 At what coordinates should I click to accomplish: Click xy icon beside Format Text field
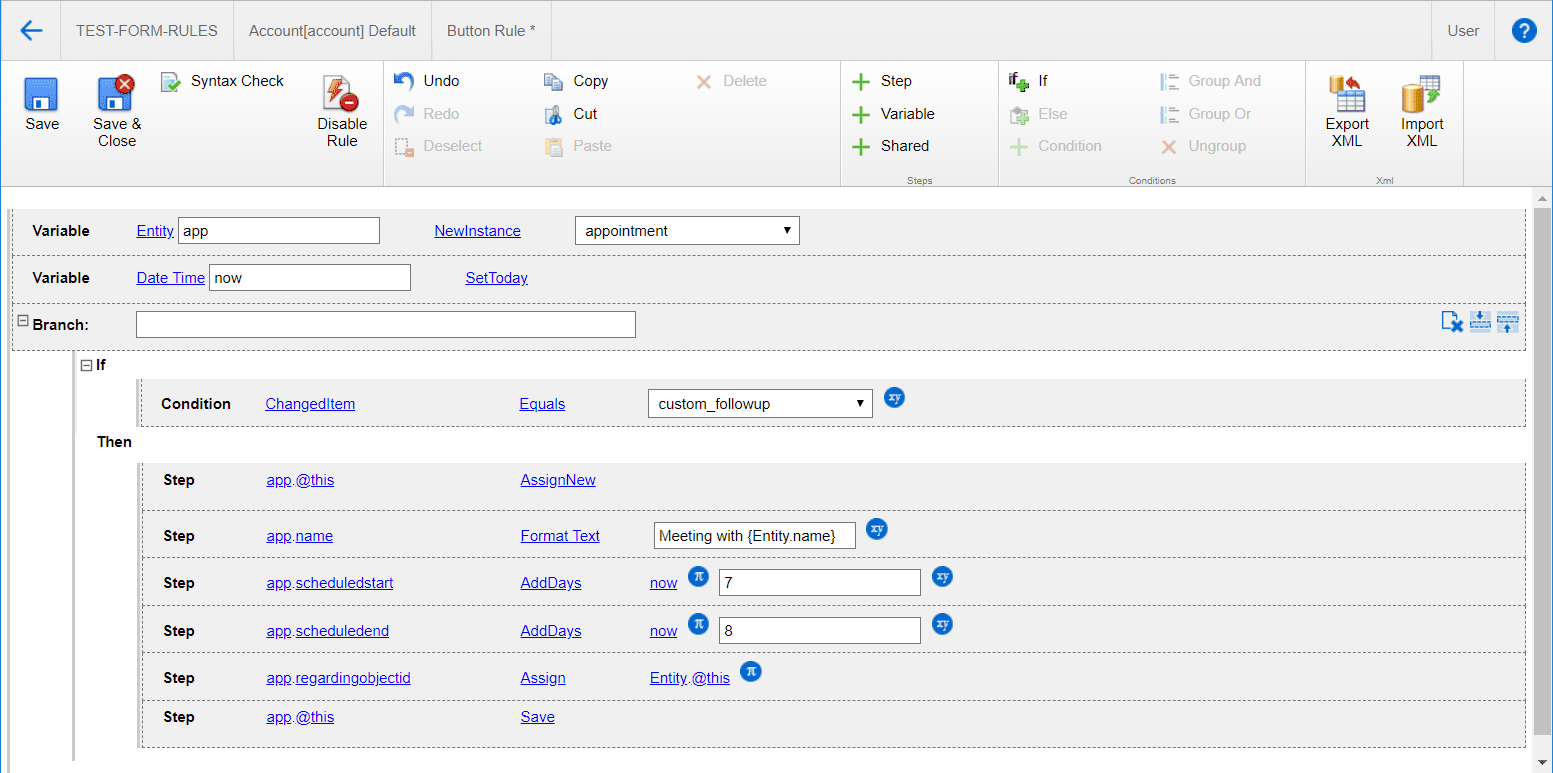(x=877, y=529)
